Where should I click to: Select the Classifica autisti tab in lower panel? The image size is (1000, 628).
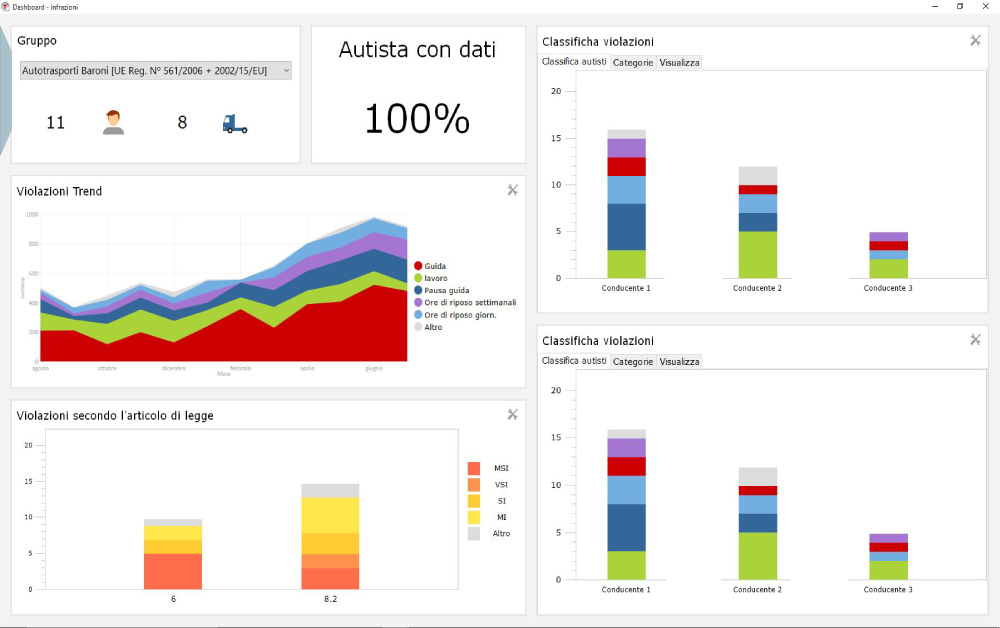point(575,361)
